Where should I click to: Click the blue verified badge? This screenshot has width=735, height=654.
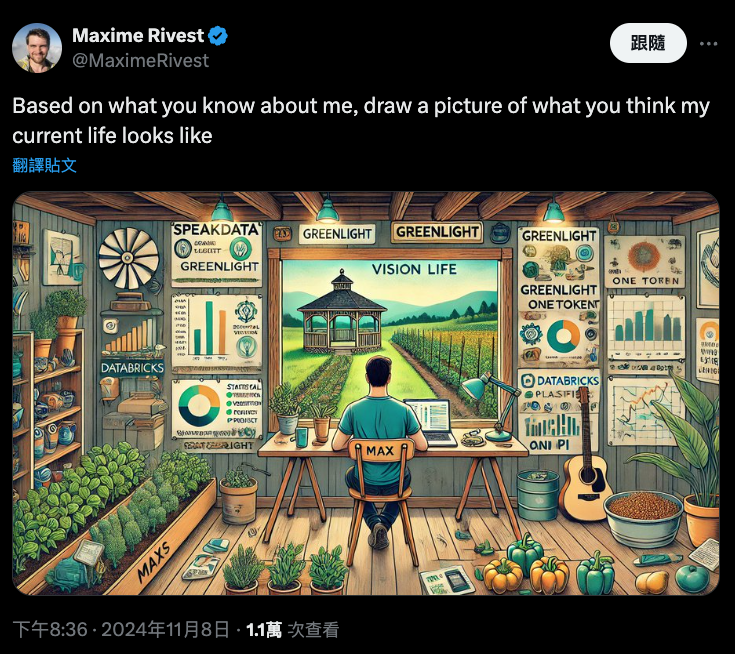218,36
